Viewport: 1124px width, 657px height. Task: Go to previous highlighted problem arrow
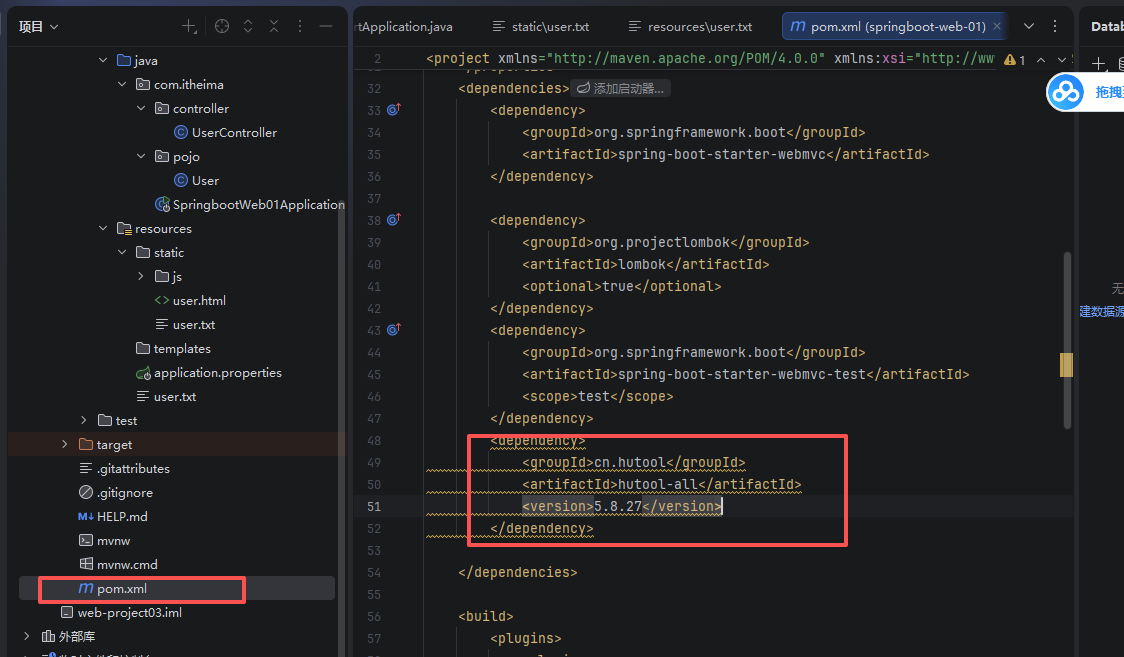[1041, 60]
